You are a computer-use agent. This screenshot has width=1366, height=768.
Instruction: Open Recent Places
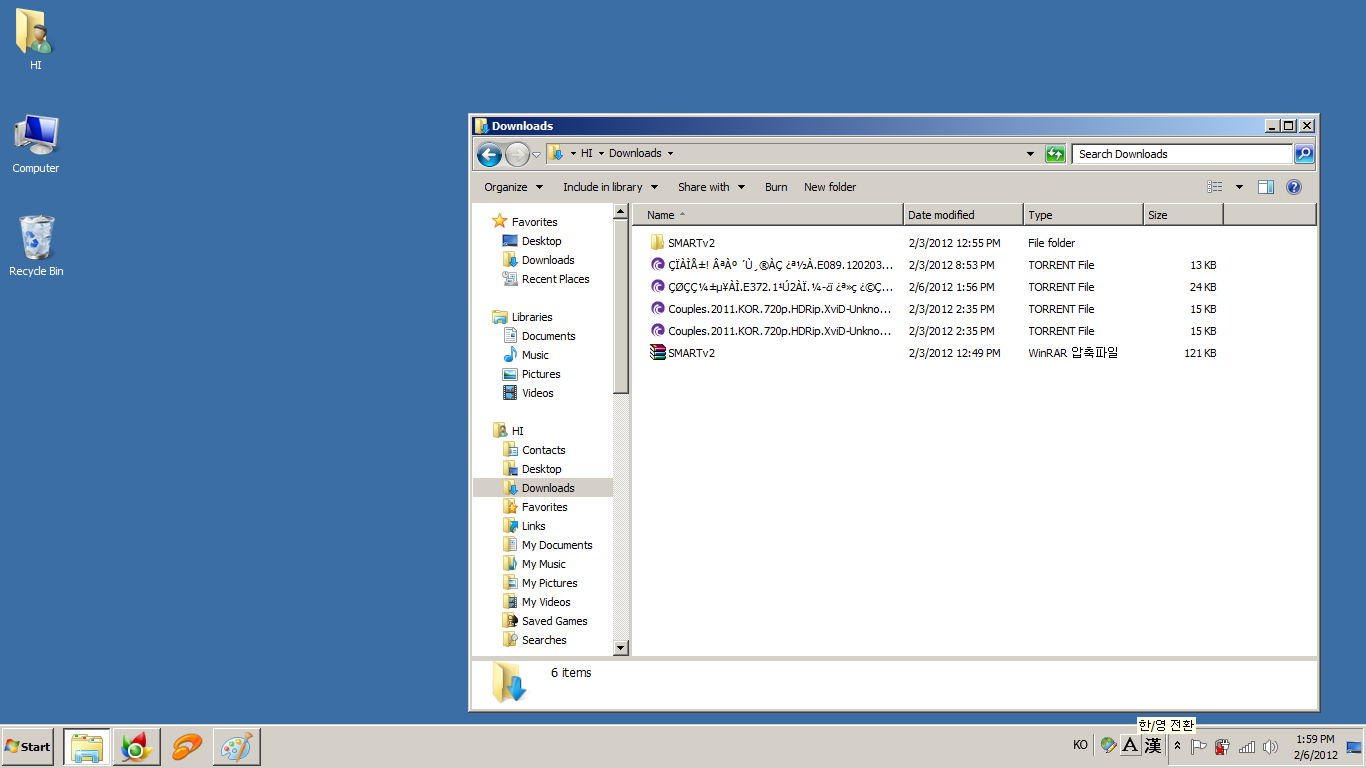tap(555, 279)
